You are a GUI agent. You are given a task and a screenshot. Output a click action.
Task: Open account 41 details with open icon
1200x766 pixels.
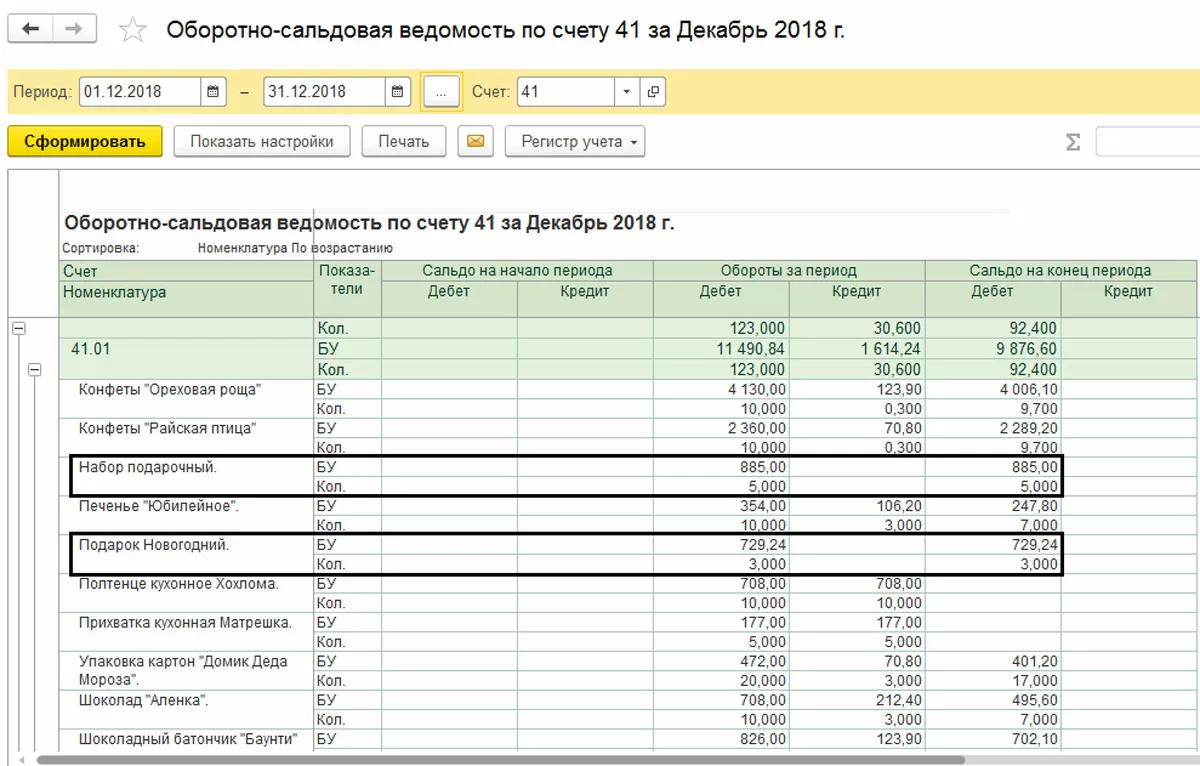click(x=653, y=92)
